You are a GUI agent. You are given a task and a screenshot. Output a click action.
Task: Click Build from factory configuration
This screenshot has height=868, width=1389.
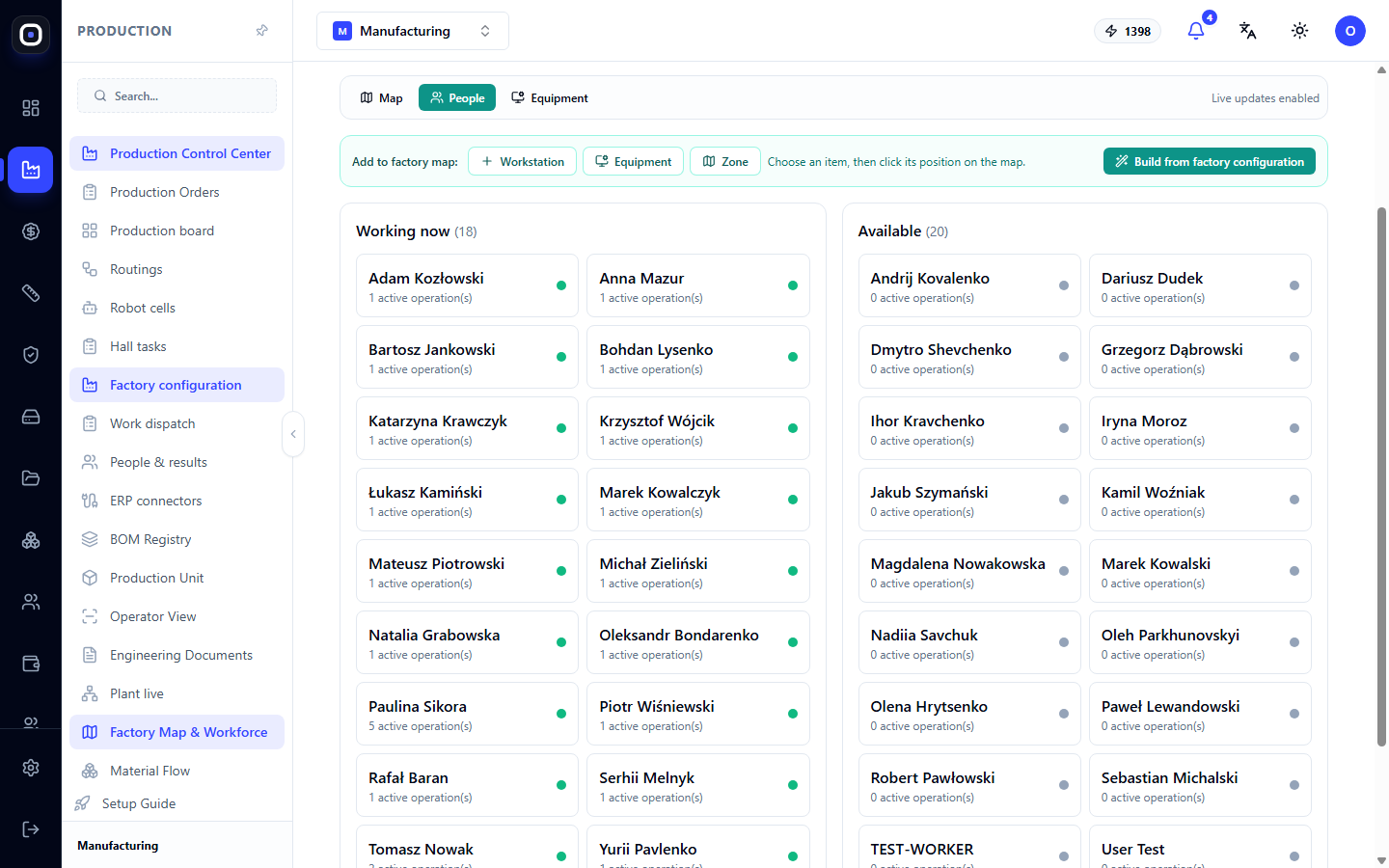tap(1210, 161)
